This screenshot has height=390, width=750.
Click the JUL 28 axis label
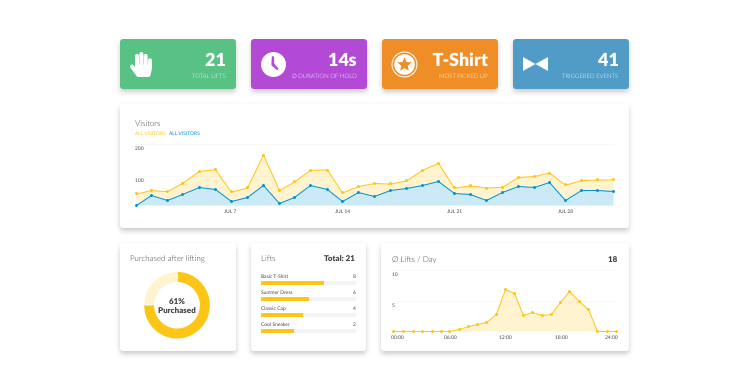[565, 211]
